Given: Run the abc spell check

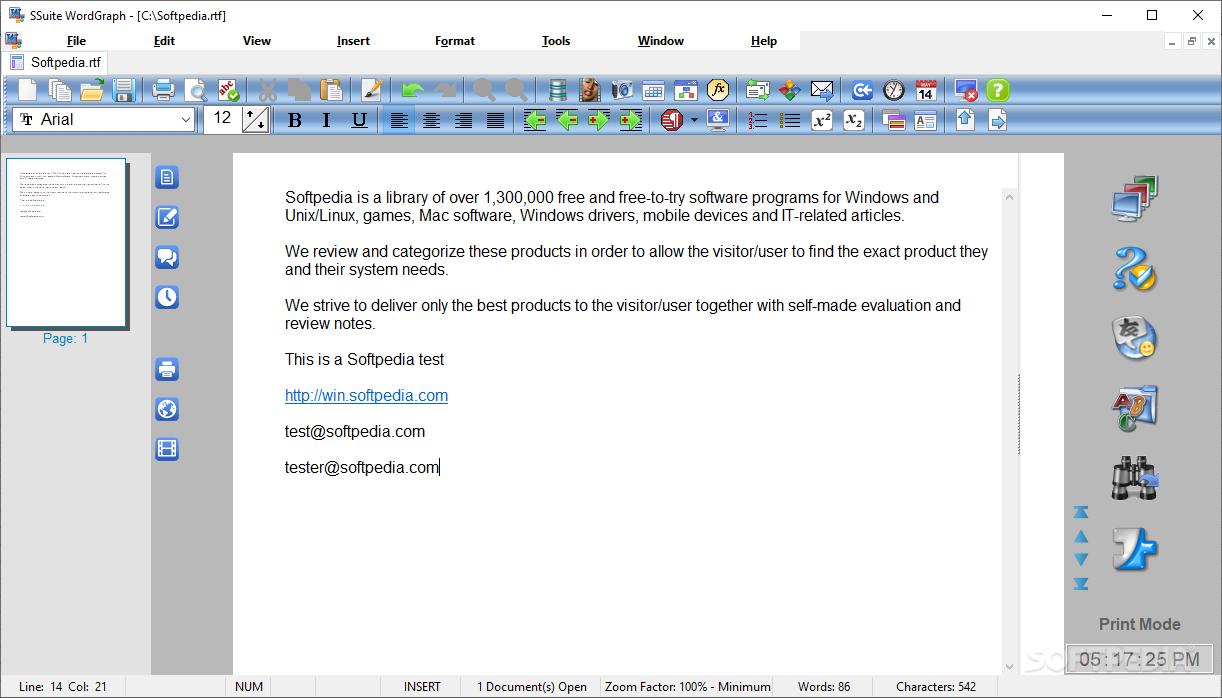Looking at the screenshot, I should click(x=228, y=90).
